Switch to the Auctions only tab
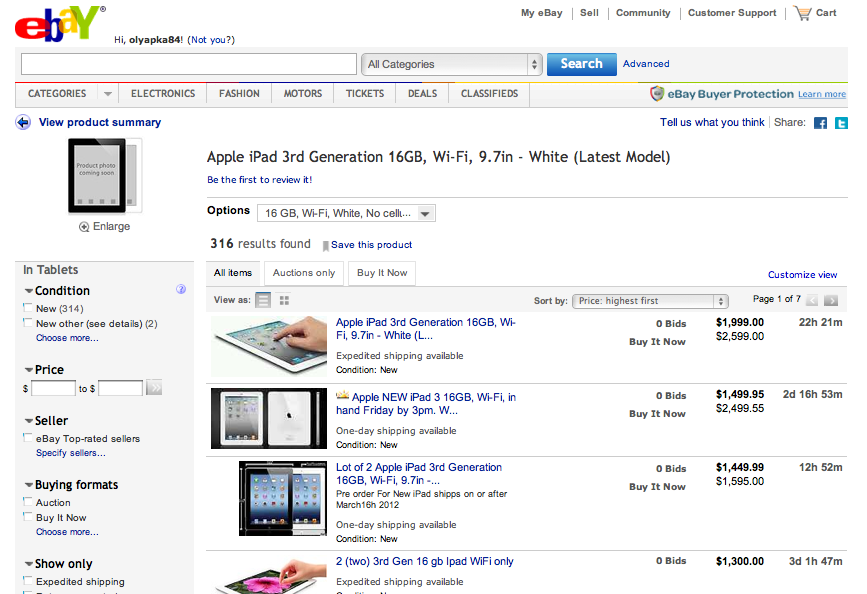 click(304, 273)
